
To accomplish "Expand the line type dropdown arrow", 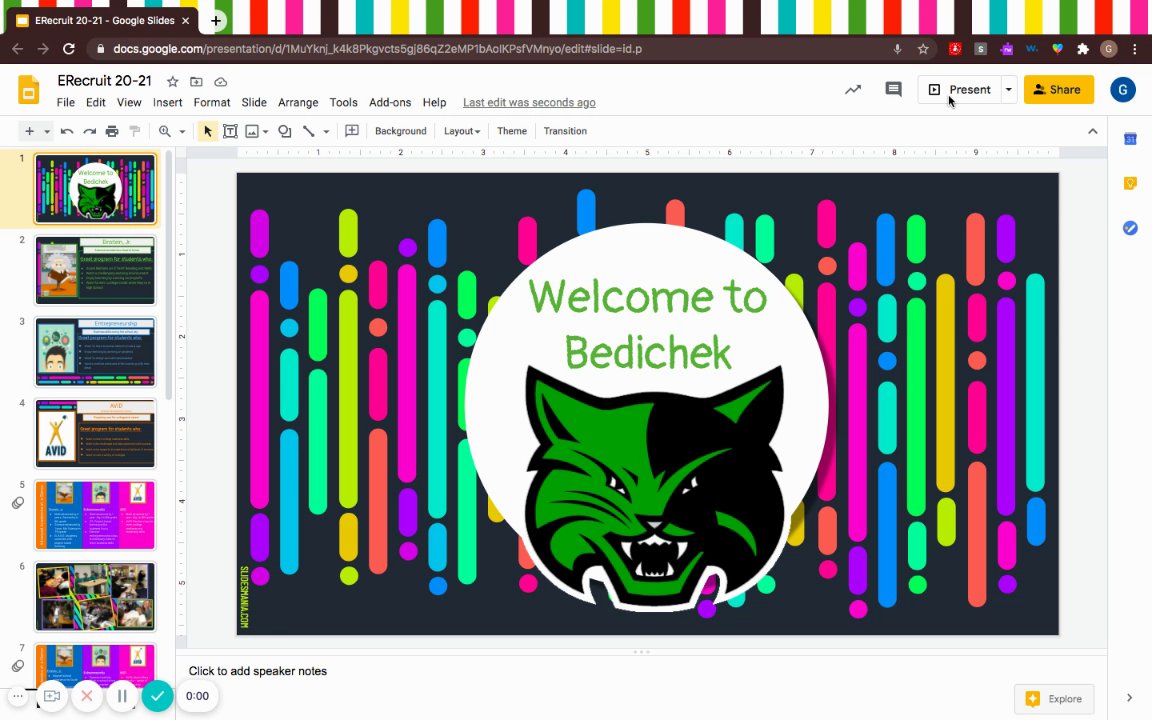I will coord(325,132).
